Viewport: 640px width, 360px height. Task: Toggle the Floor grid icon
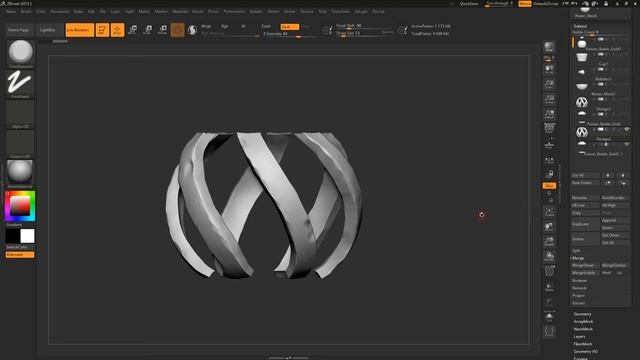click(549, 144)
